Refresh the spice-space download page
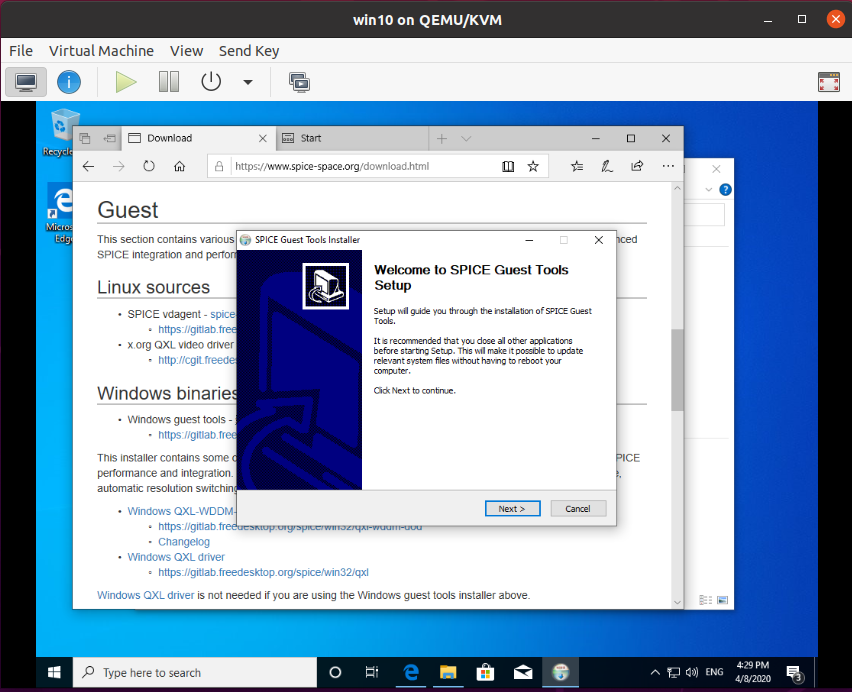The height and width of the screenshot is (692, 852). (149, 166)
